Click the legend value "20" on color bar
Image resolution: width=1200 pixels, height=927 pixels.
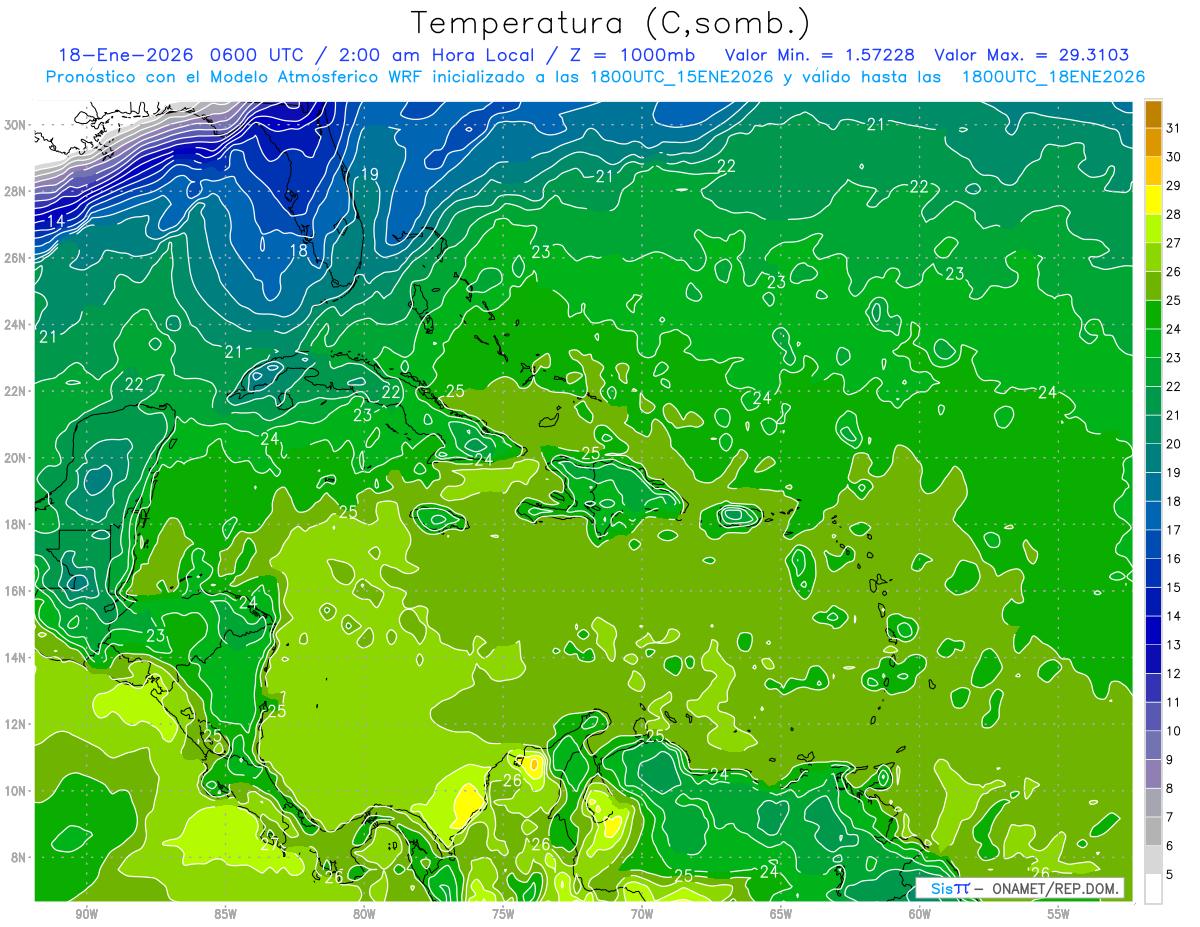(x=1174, y=443)
